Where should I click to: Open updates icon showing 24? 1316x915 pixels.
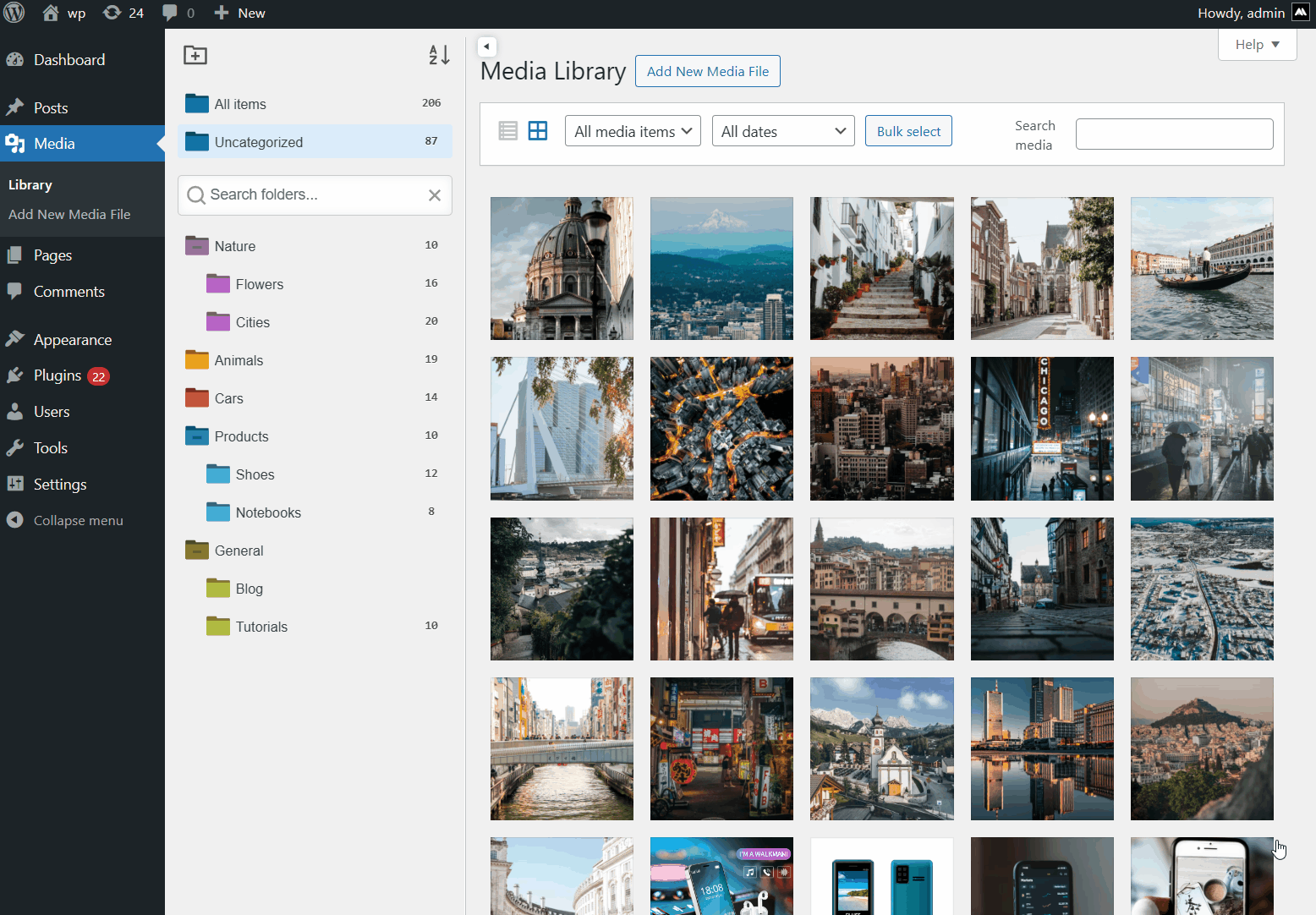point(112,13)
